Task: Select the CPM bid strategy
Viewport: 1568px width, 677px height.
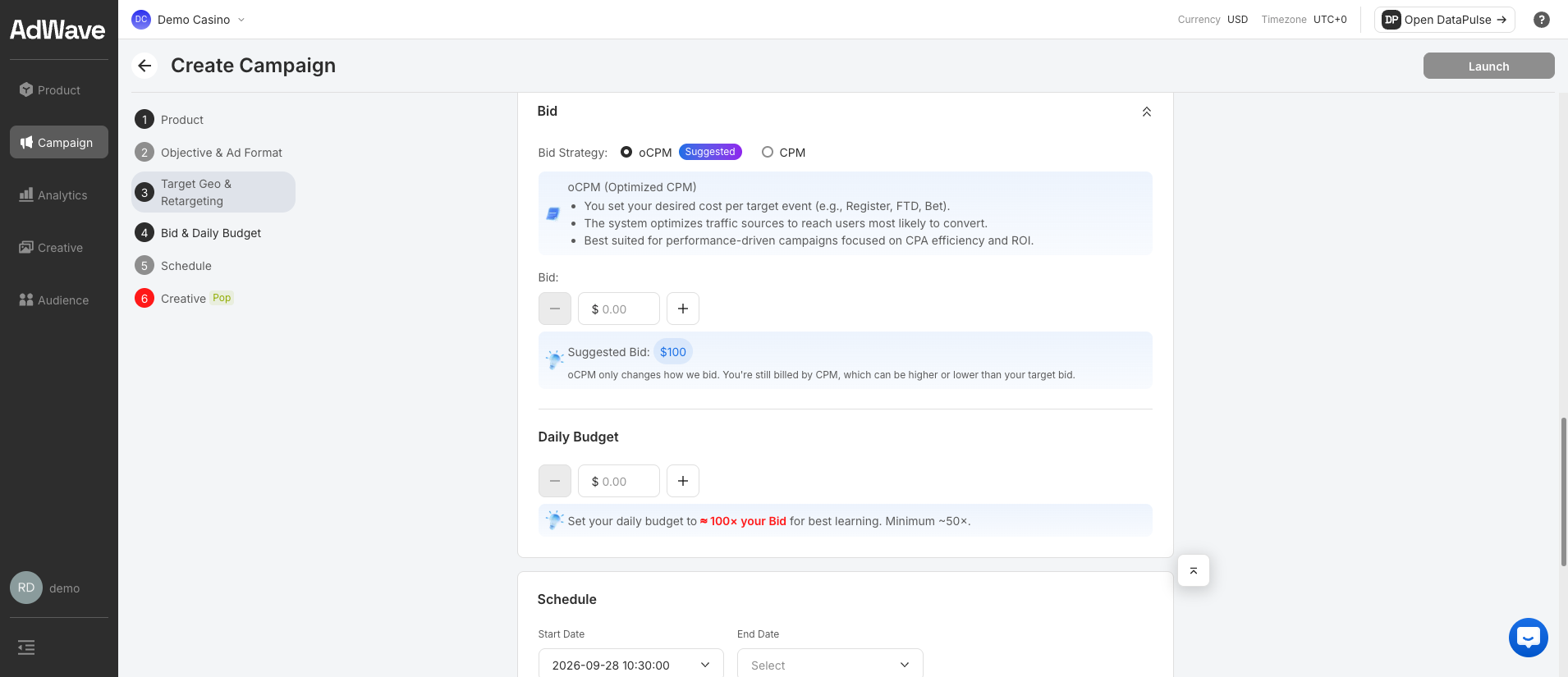Action: click(x=767, y=152)
